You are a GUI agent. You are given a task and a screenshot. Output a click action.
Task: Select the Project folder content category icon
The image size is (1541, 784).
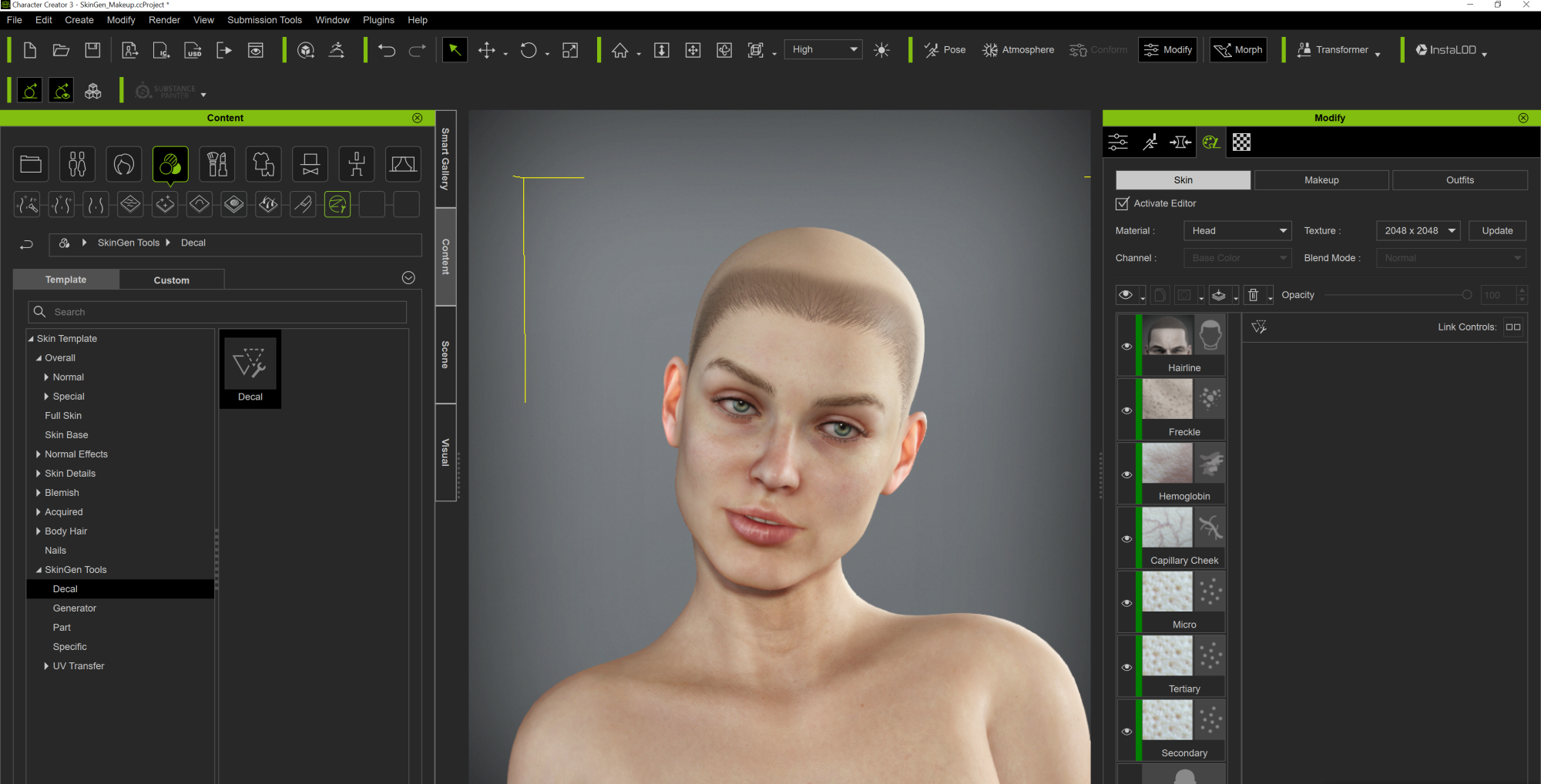pyautogui.click(x=31, y=164)
